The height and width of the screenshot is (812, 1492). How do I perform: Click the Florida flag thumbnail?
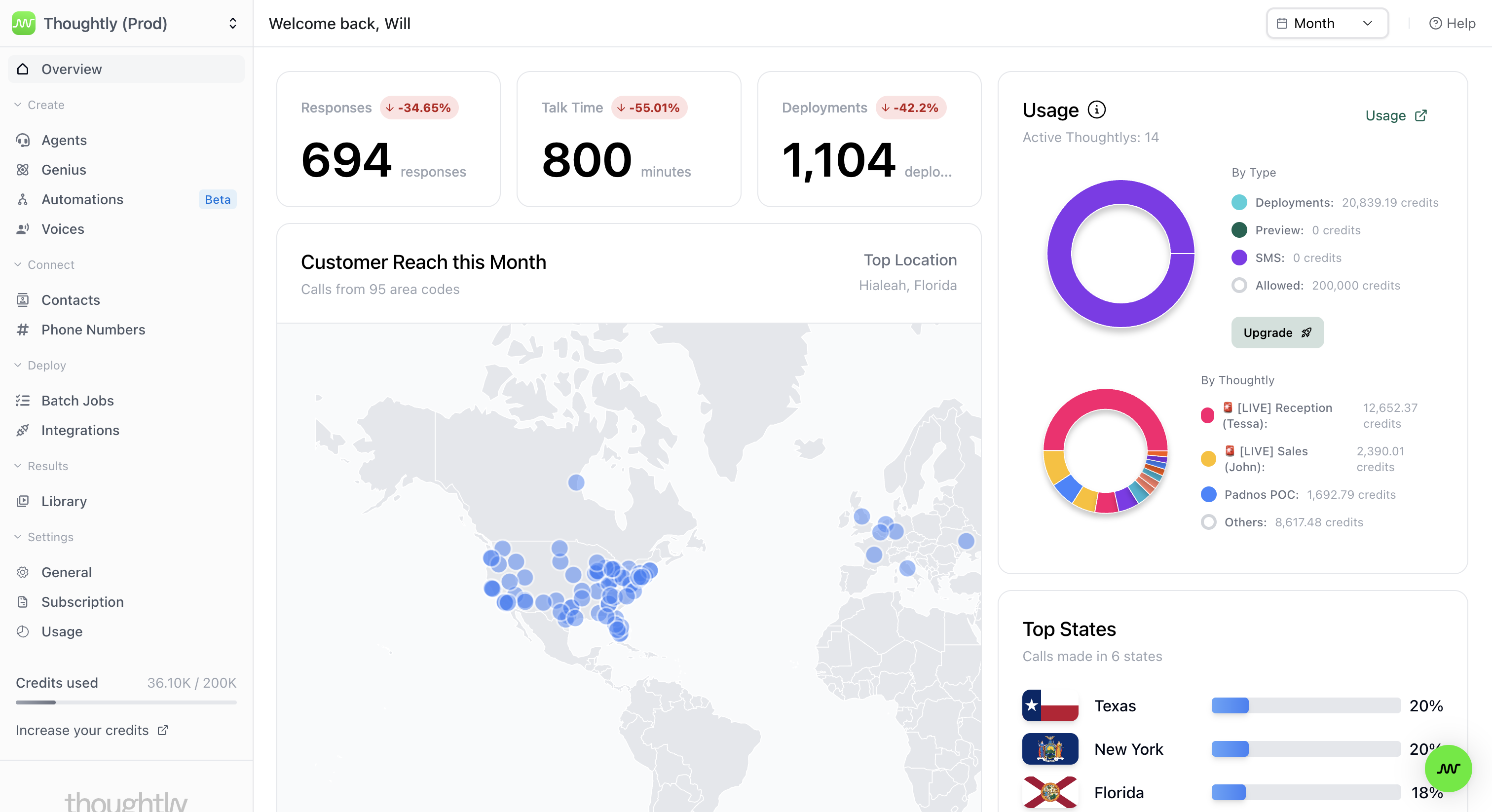[x=1050, y=792]
